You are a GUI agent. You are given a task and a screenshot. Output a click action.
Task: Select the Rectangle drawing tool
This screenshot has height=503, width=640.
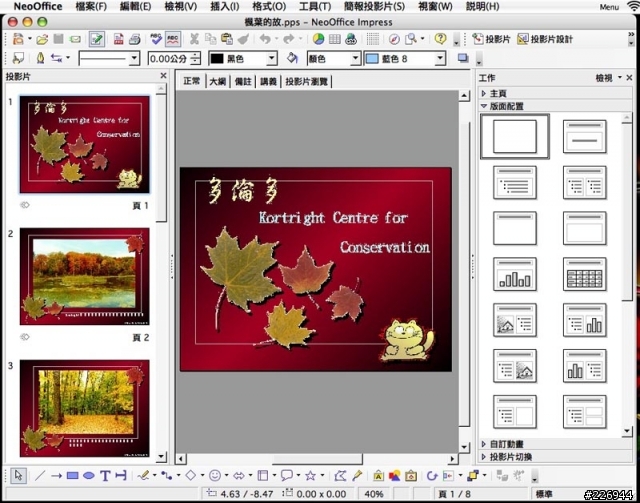(72, 476)
